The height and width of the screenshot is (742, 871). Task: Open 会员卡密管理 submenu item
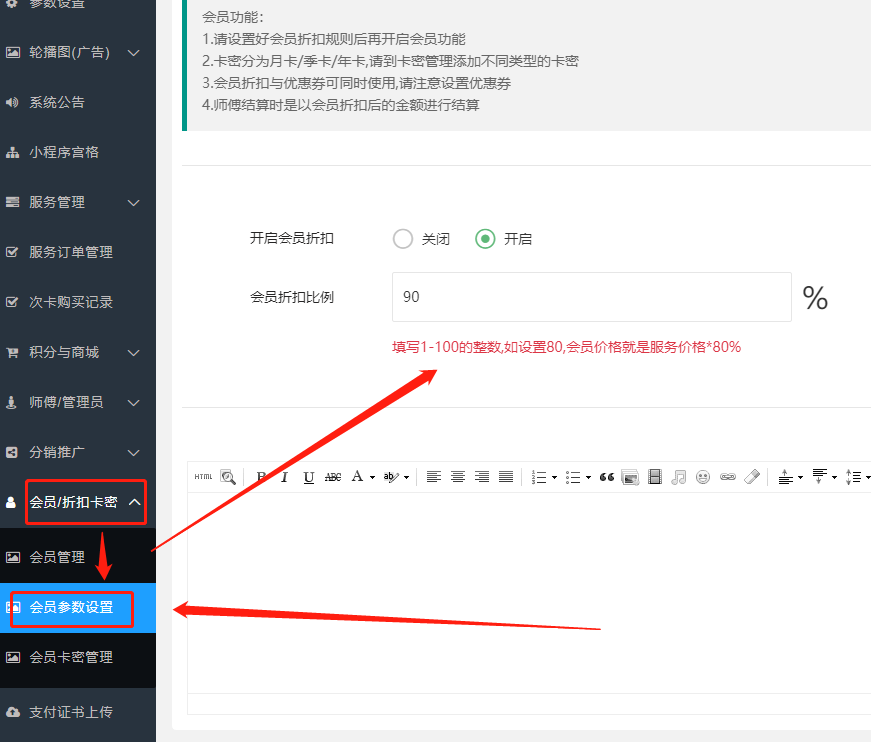tap(78, 658)
